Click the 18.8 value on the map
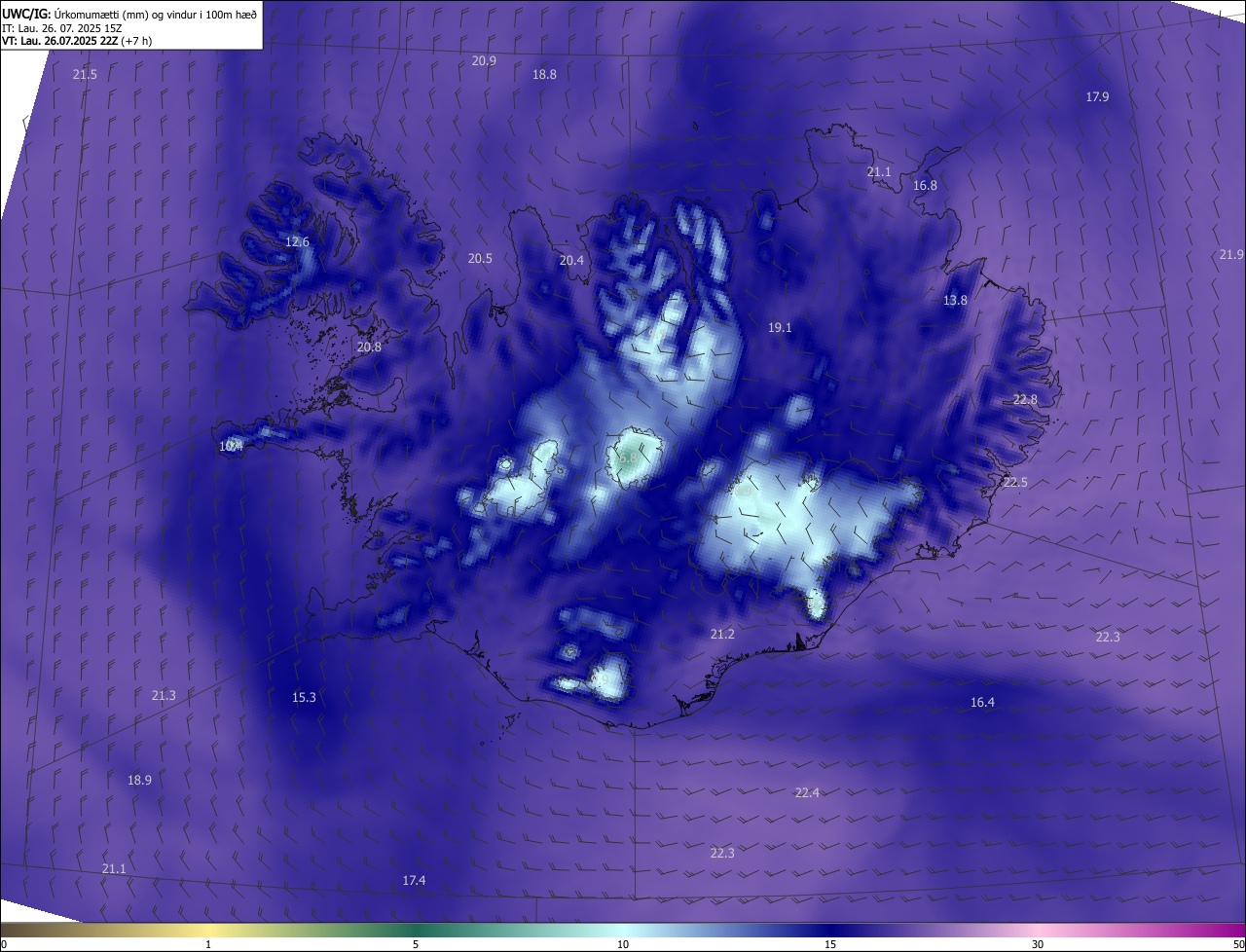This screenshot has height=952, width=1246. 544,75
